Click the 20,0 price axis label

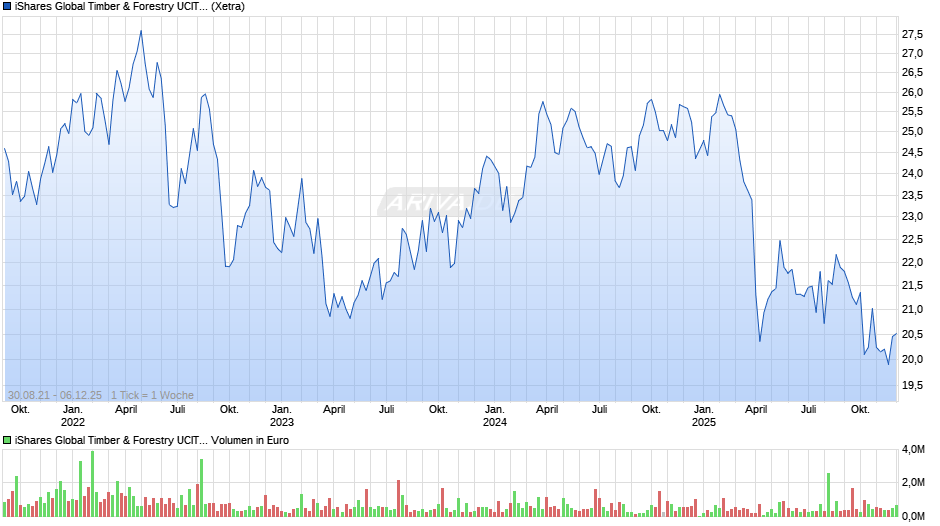click(x=912, y=359)
